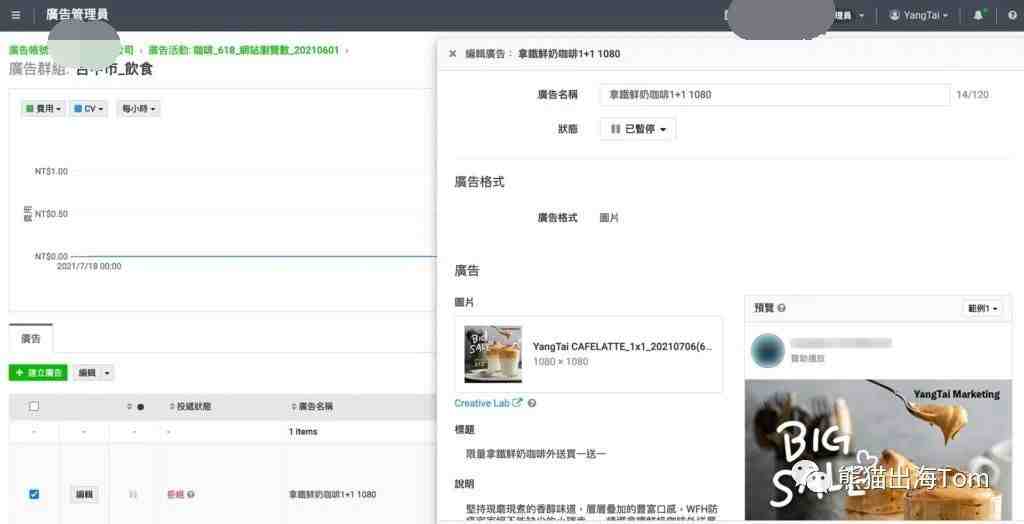Click the ad name 拿鐵鮮奶咖啡1+1 1080 in table
This screenshot has width=1024, height=524.
tap(332, 495)
